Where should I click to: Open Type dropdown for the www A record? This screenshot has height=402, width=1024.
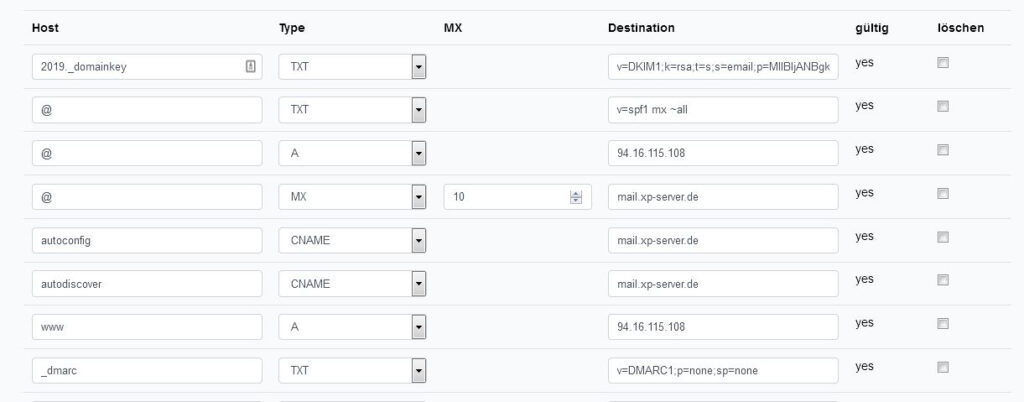[353, 327]
